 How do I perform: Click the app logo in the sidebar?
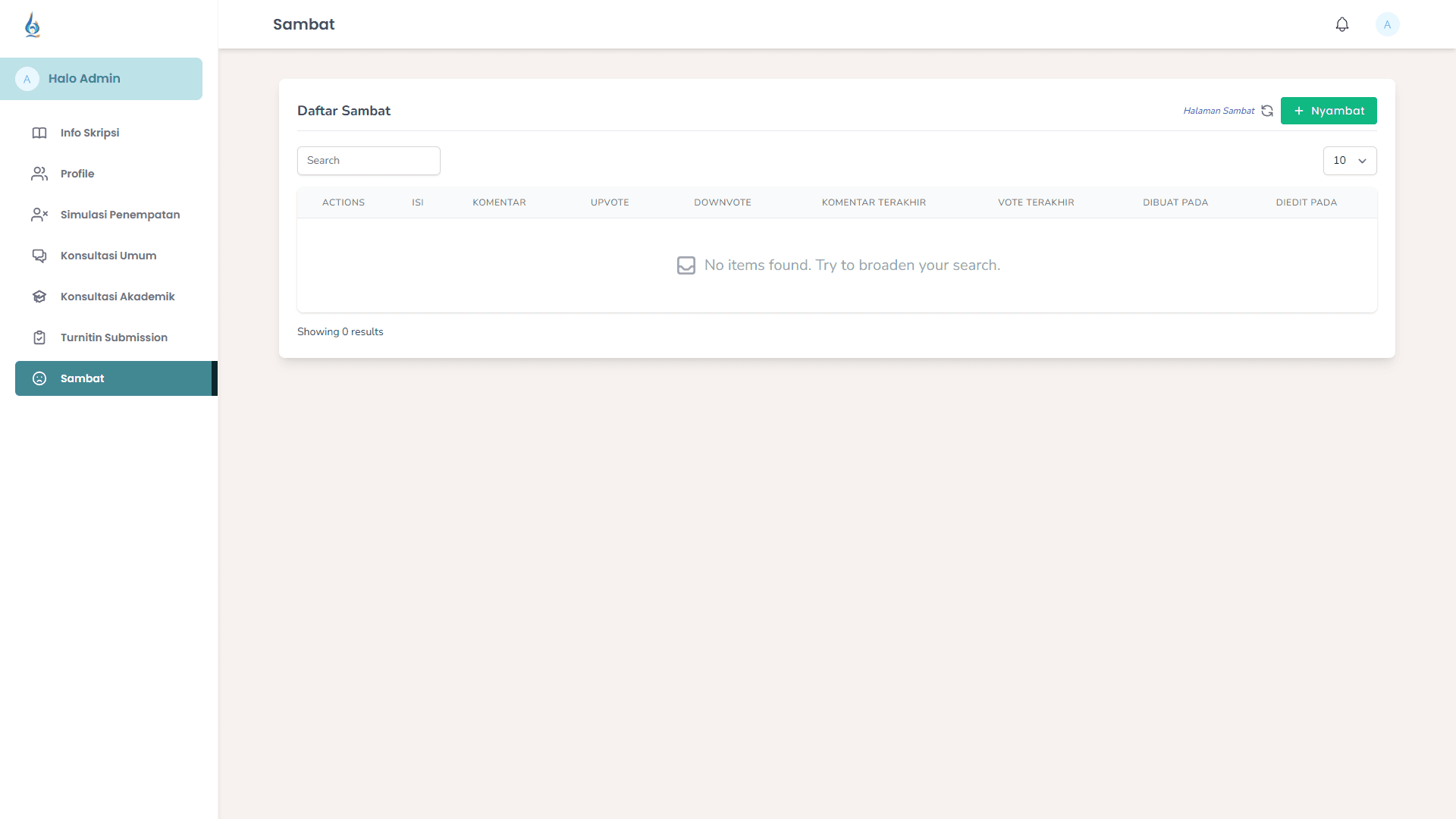click(32, 25)
